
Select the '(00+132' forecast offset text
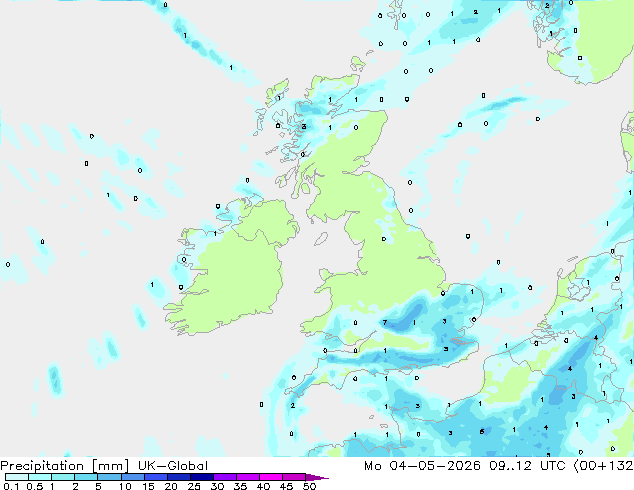coord(603,466)
